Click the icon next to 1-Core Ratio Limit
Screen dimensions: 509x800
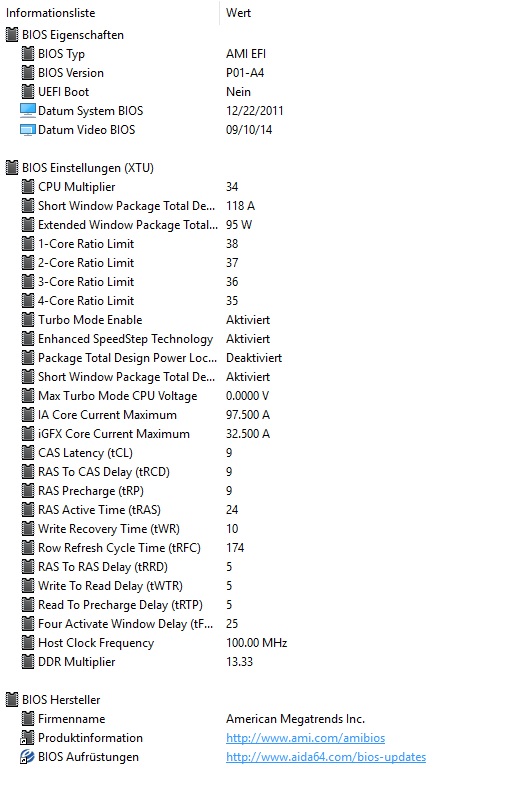(28, 243)
